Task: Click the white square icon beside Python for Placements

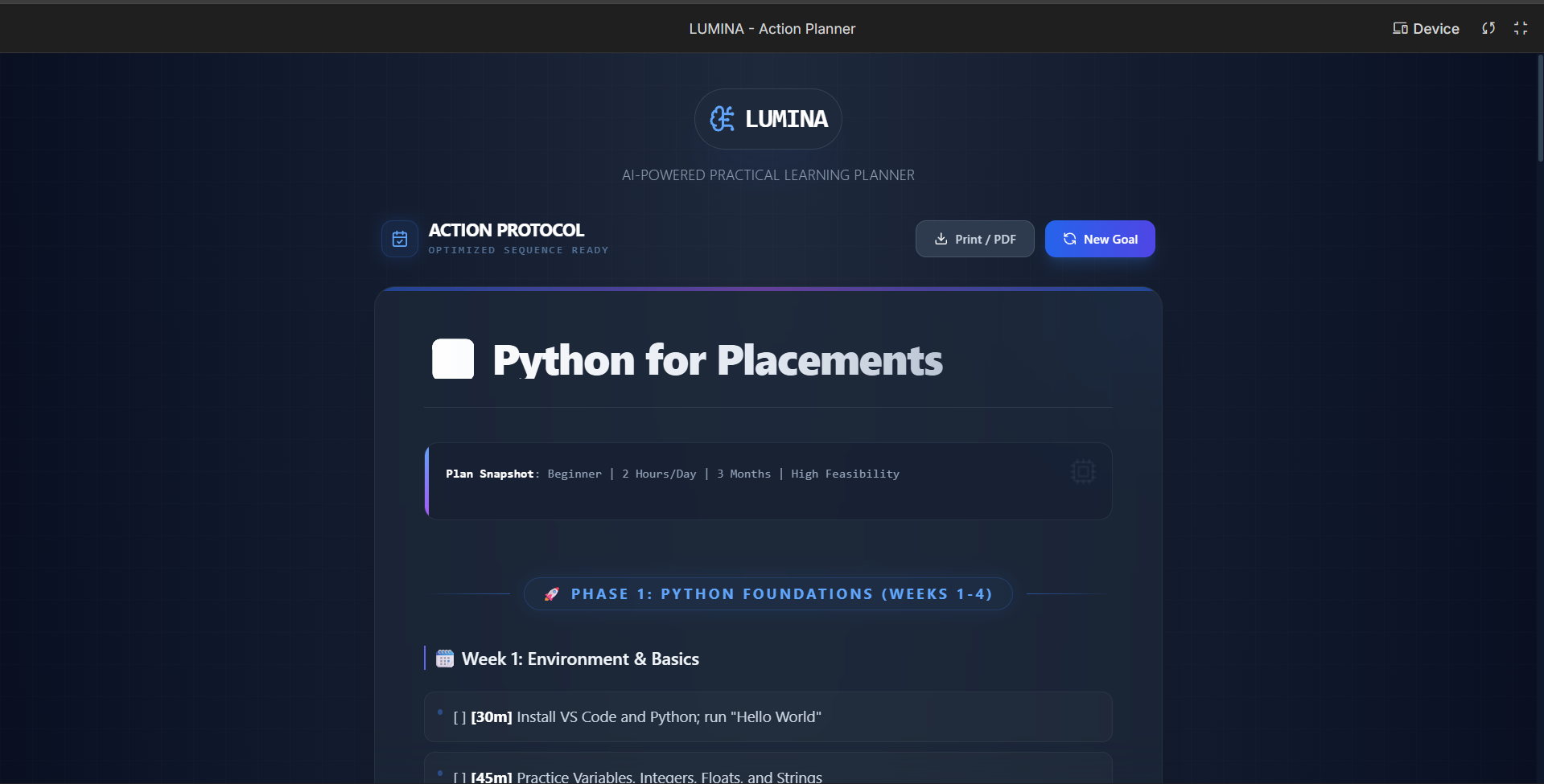Action: tap(453, 359)
